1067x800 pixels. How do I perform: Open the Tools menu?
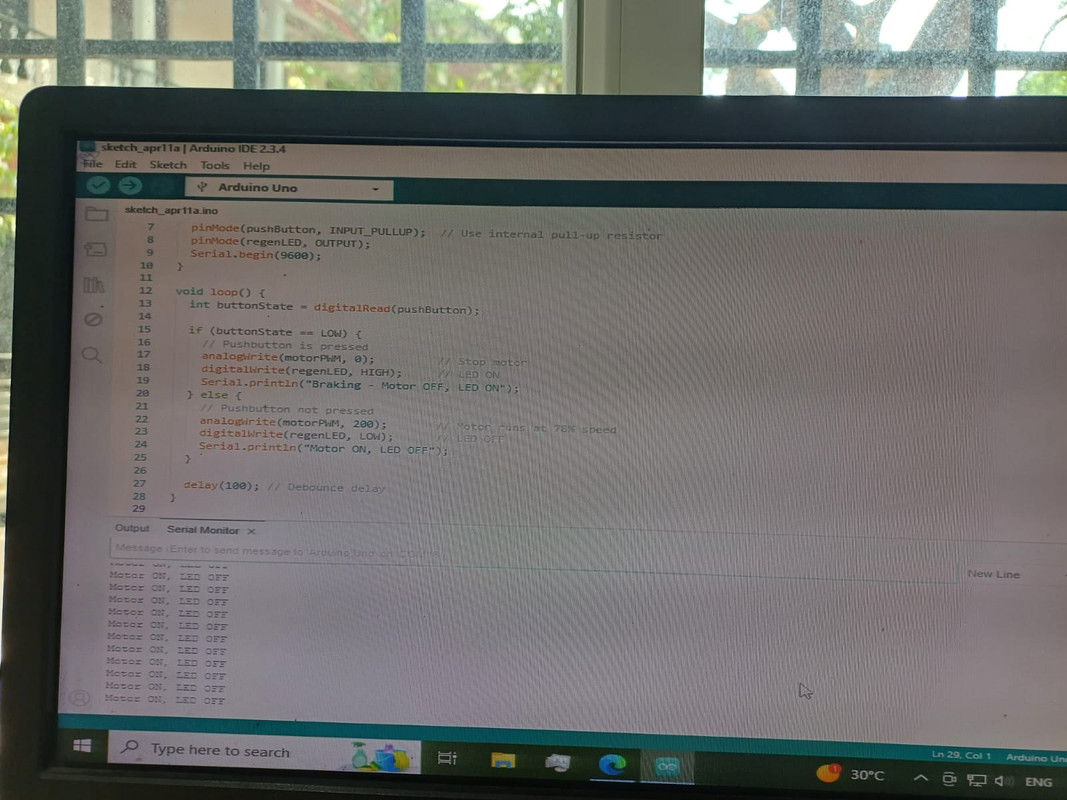pos(215,165)
